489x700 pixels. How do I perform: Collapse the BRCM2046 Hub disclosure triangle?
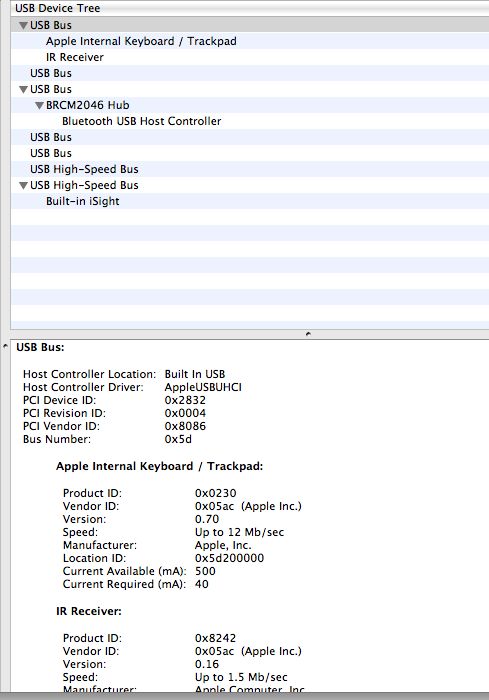[40, 105]
